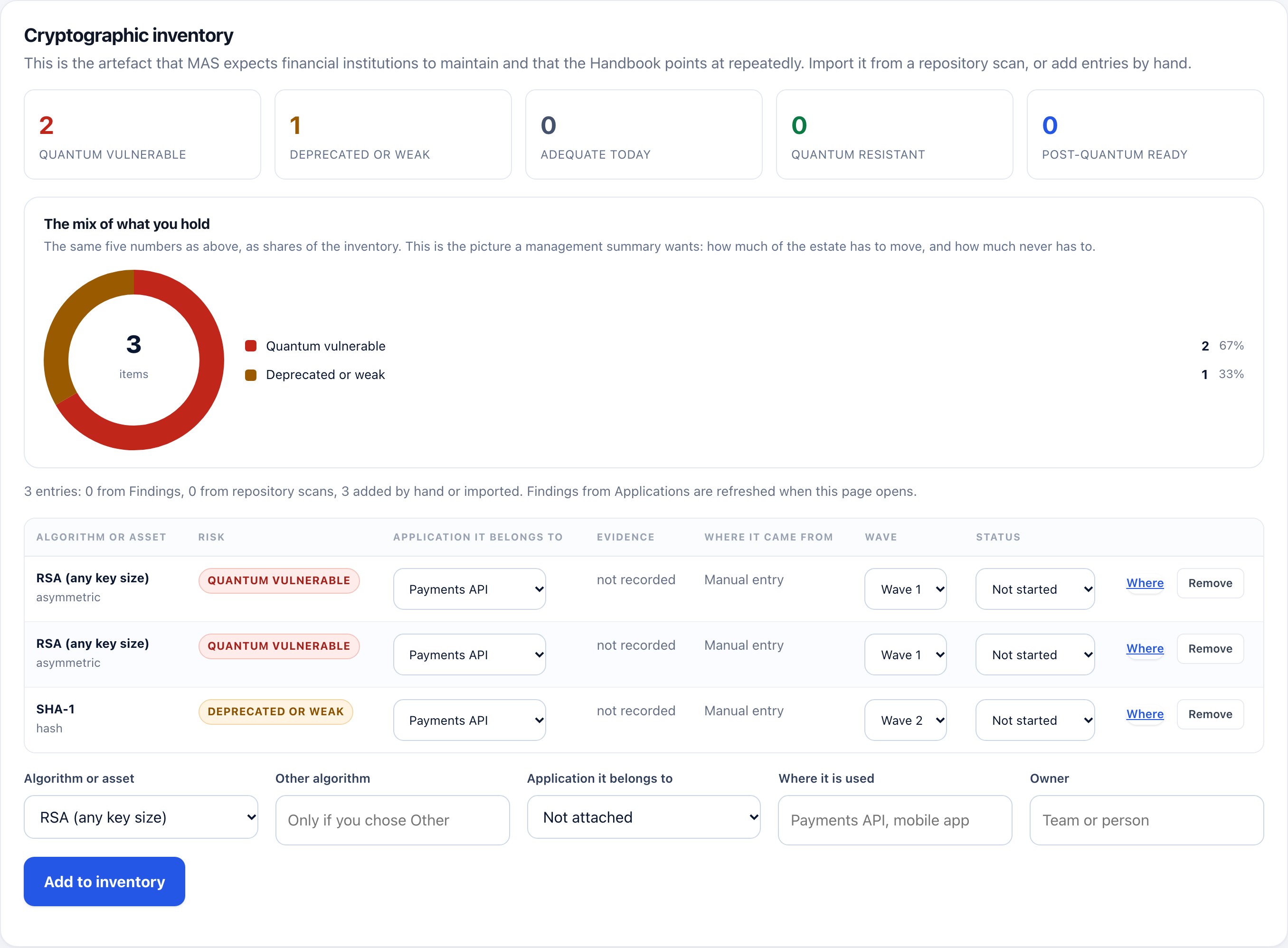The height and width of the screenshot is (948, 1288).
Task: Click the Deprecated or Weak summary card
Action: tap(393, 134)
